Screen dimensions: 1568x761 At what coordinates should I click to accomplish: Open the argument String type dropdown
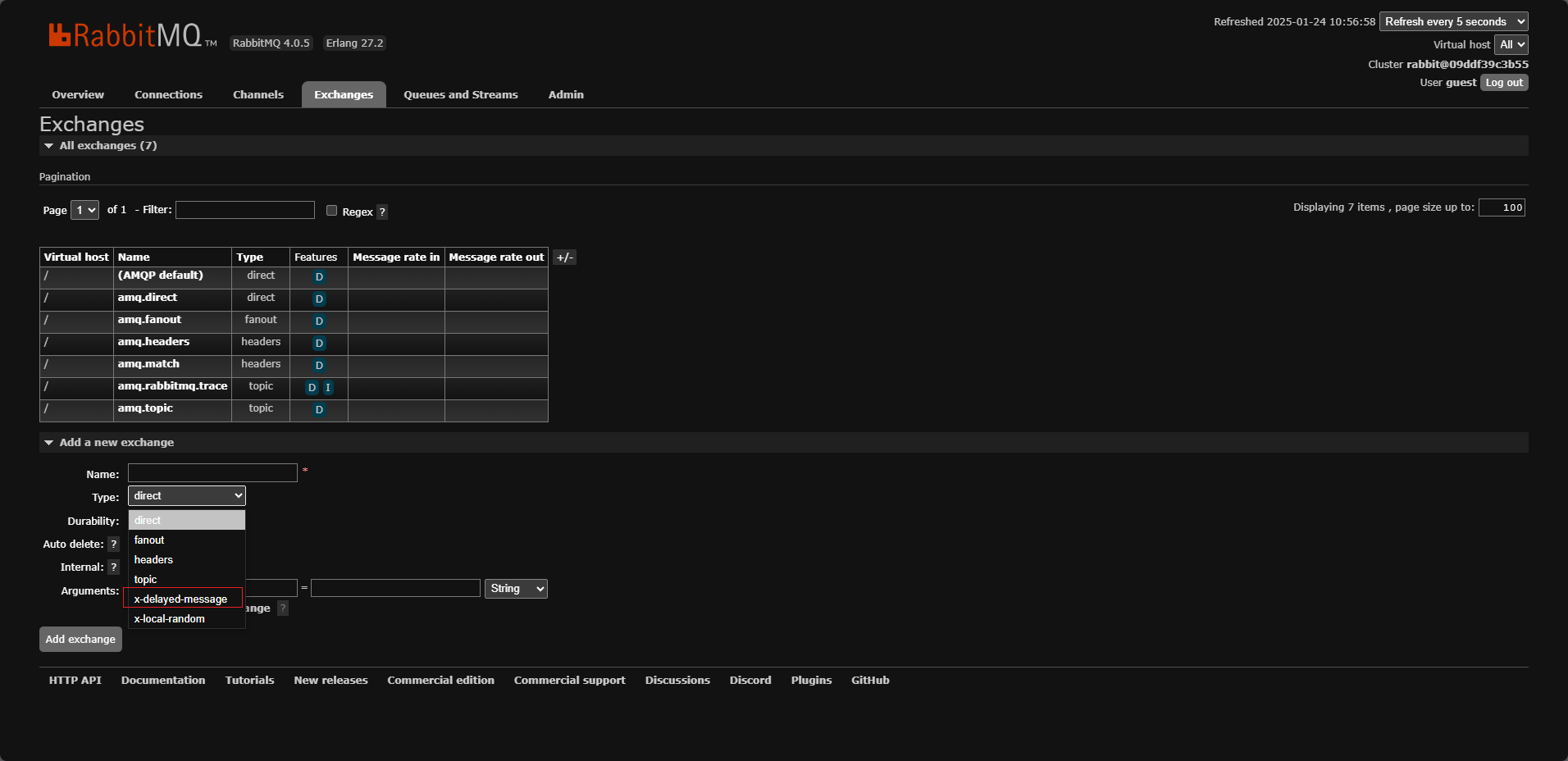(x=516, y=589)
